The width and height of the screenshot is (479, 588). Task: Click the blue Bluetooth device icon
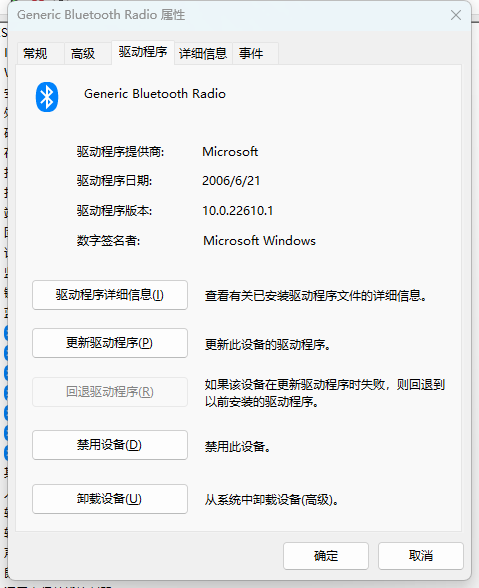(x=47, y=97)
